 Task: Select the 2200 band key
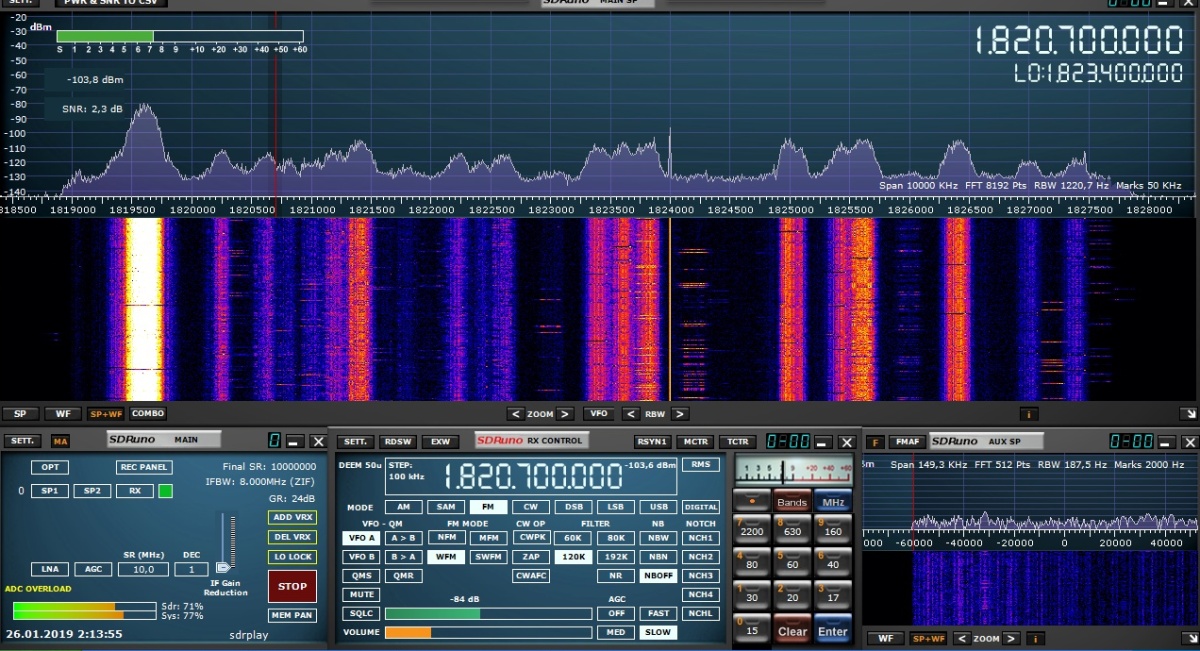click(752, 531)
